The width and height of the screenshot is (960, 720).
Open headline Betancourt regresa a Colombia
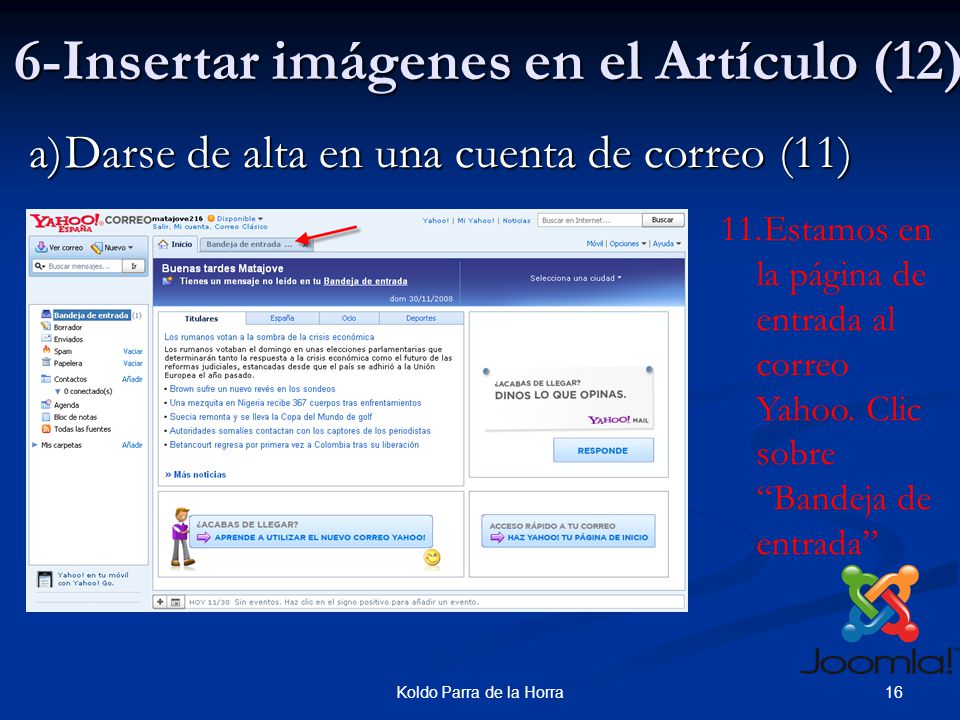click(x=294, y=445)
